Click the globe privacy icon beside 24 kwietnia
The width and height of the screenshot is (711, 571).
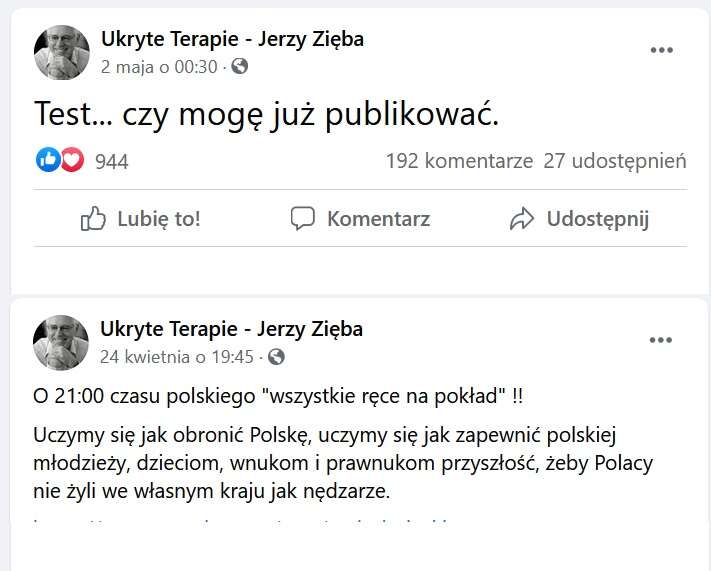277,356
